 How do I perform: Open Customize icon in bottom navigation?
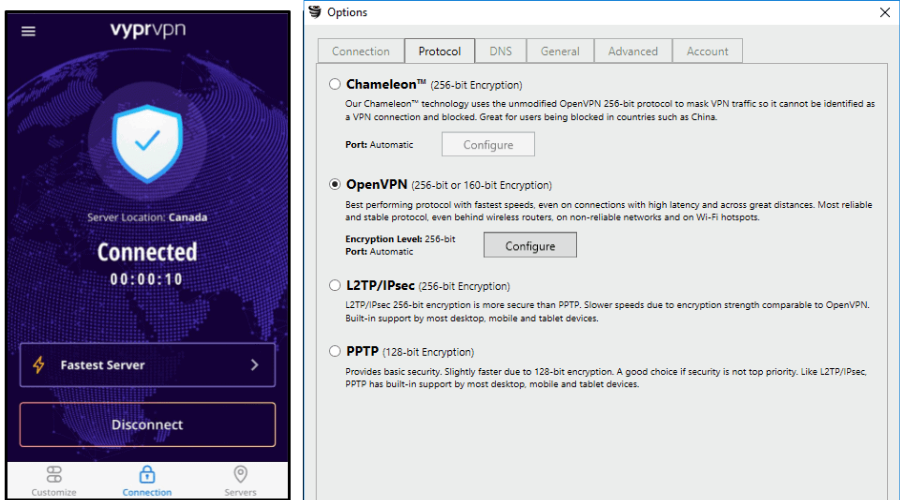[x=54, y=474]
